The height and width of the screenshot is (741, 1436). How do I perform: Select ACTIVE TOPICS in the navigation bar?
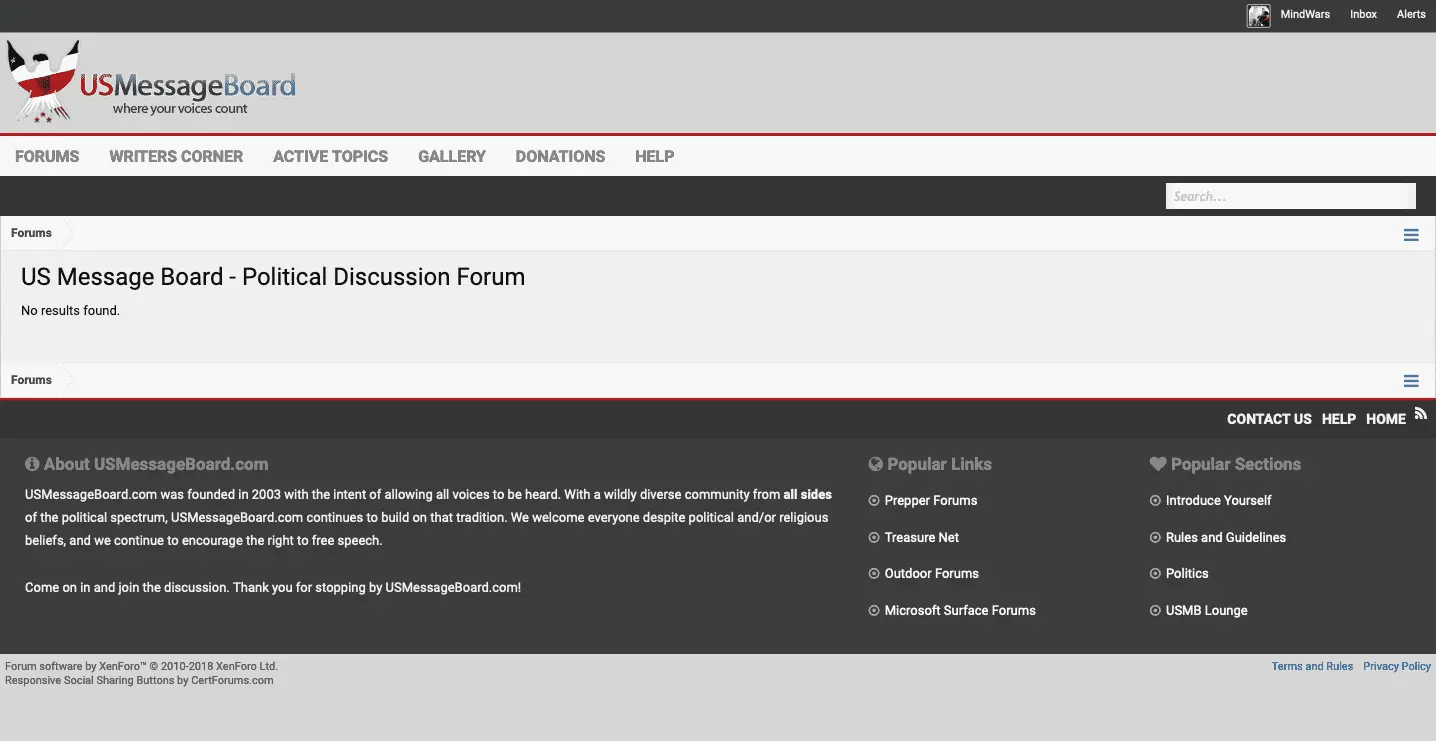(330, 156)
